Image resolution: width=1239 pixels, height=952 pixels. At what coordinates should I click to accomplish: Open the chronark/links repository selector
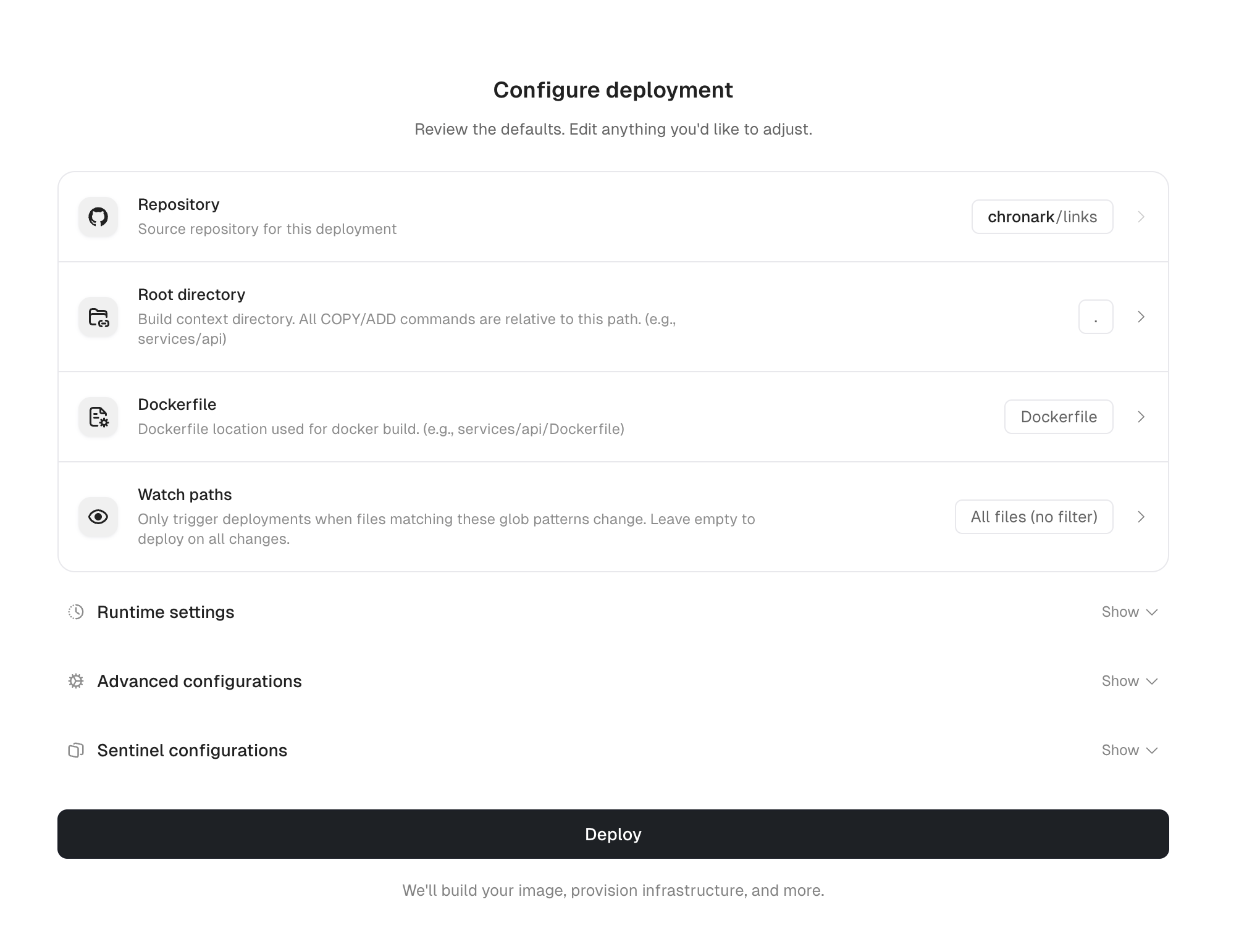click(x=1042, y=217)
